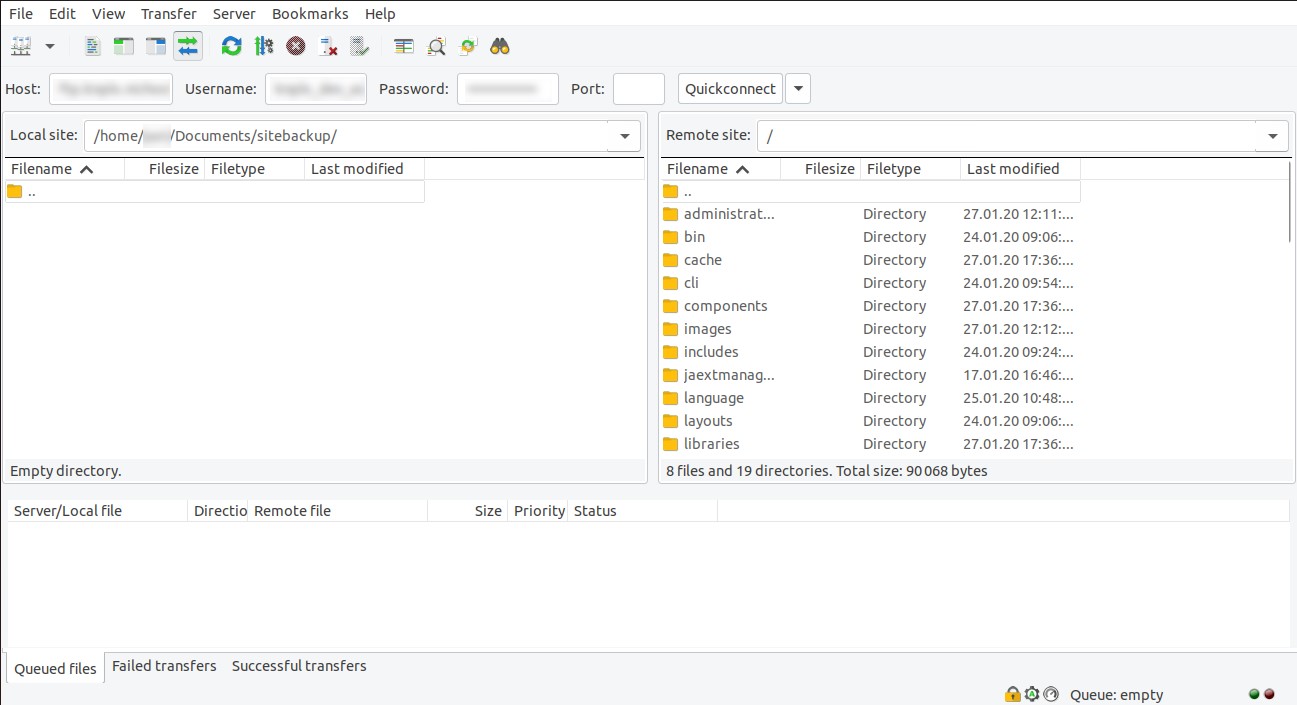Open the Bookmarks menu

click(x=310, y=14)
